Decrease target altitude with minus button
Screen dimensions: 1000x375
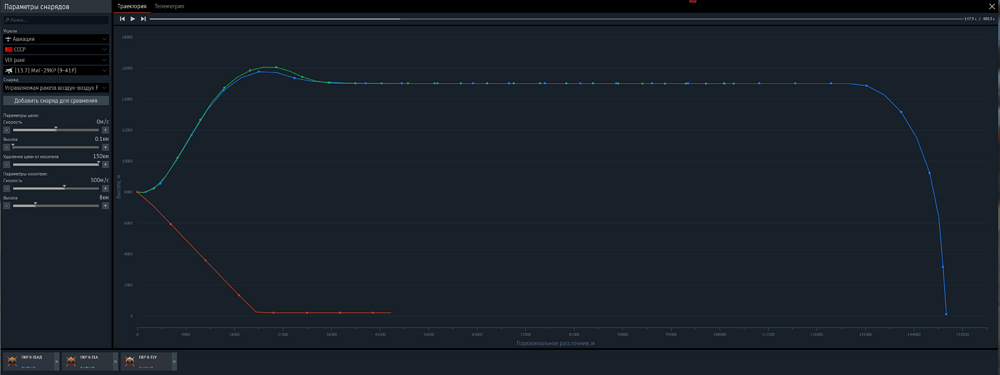pos(6,147)
